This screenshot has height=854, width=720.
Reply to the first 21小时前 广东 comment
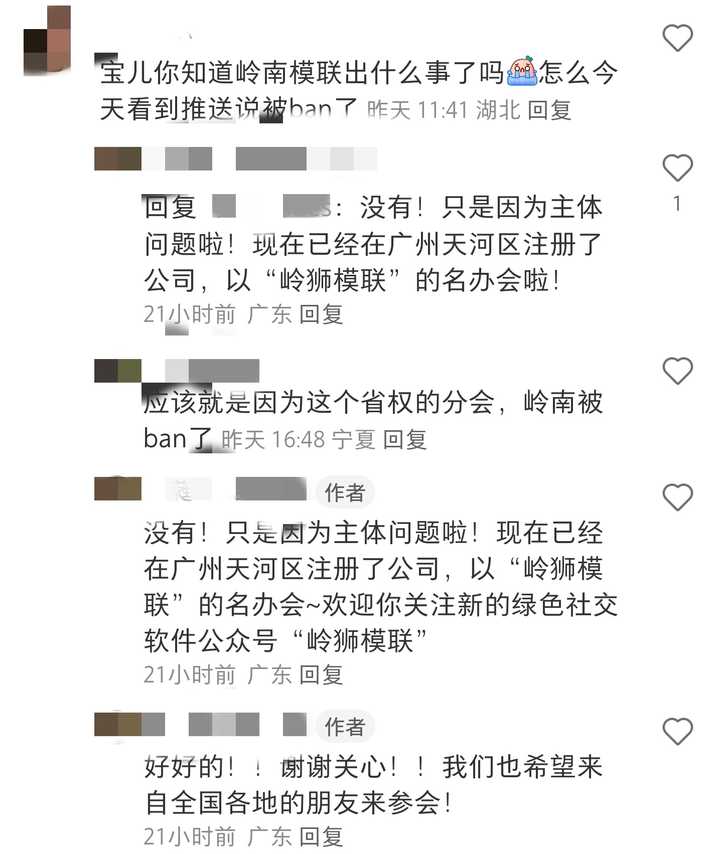tap(321, 315)
